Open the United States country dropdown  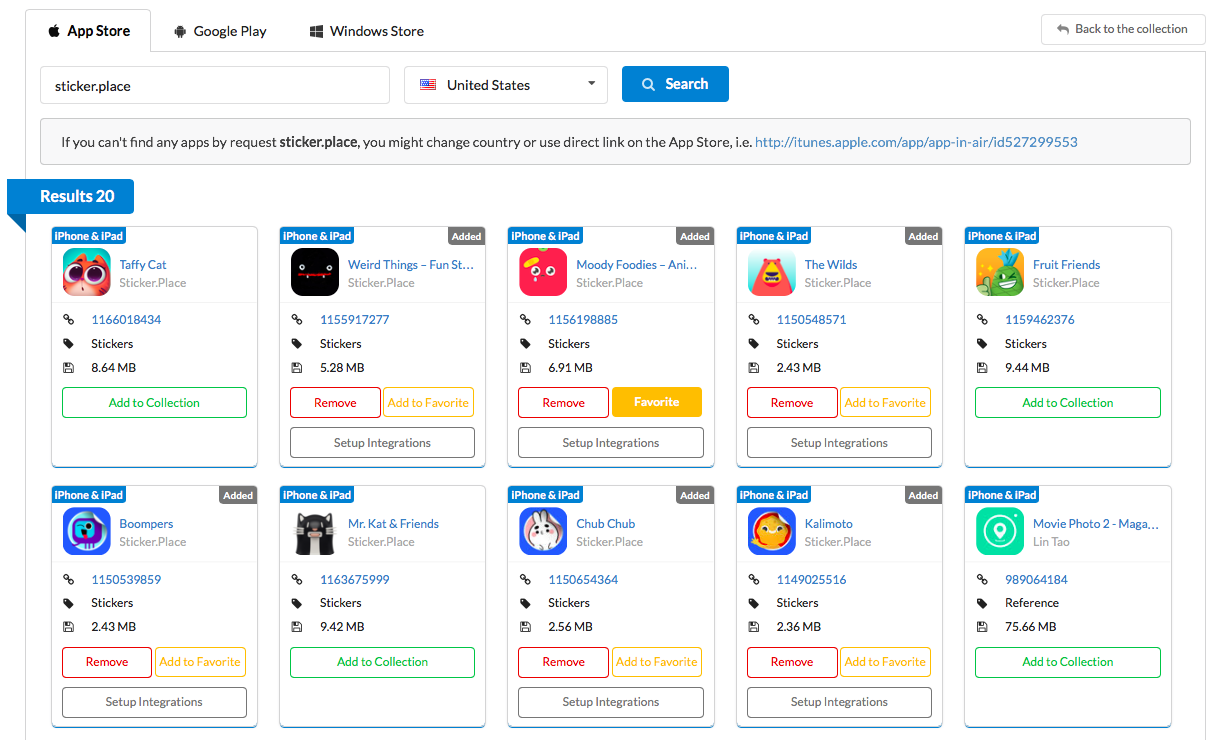pyautogui.click(x=506, y=85)
